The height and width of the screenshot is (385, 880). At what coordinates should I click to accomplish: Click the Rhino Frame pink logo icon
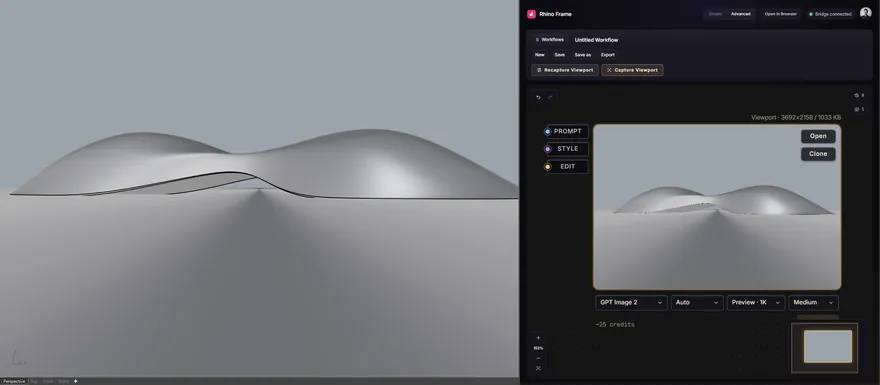coord(531,14)
